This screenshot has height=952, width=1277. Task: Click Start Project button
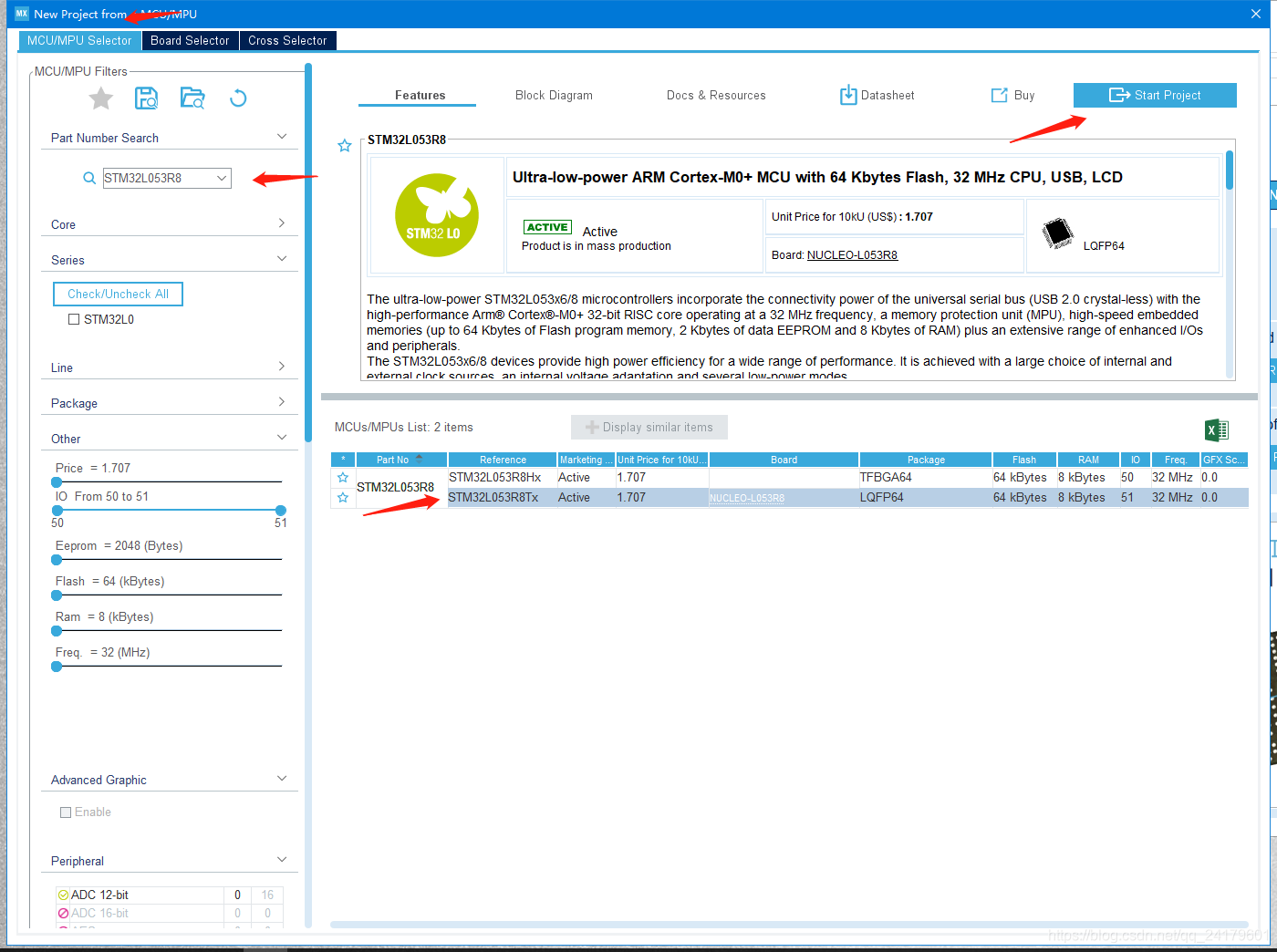1155,95
